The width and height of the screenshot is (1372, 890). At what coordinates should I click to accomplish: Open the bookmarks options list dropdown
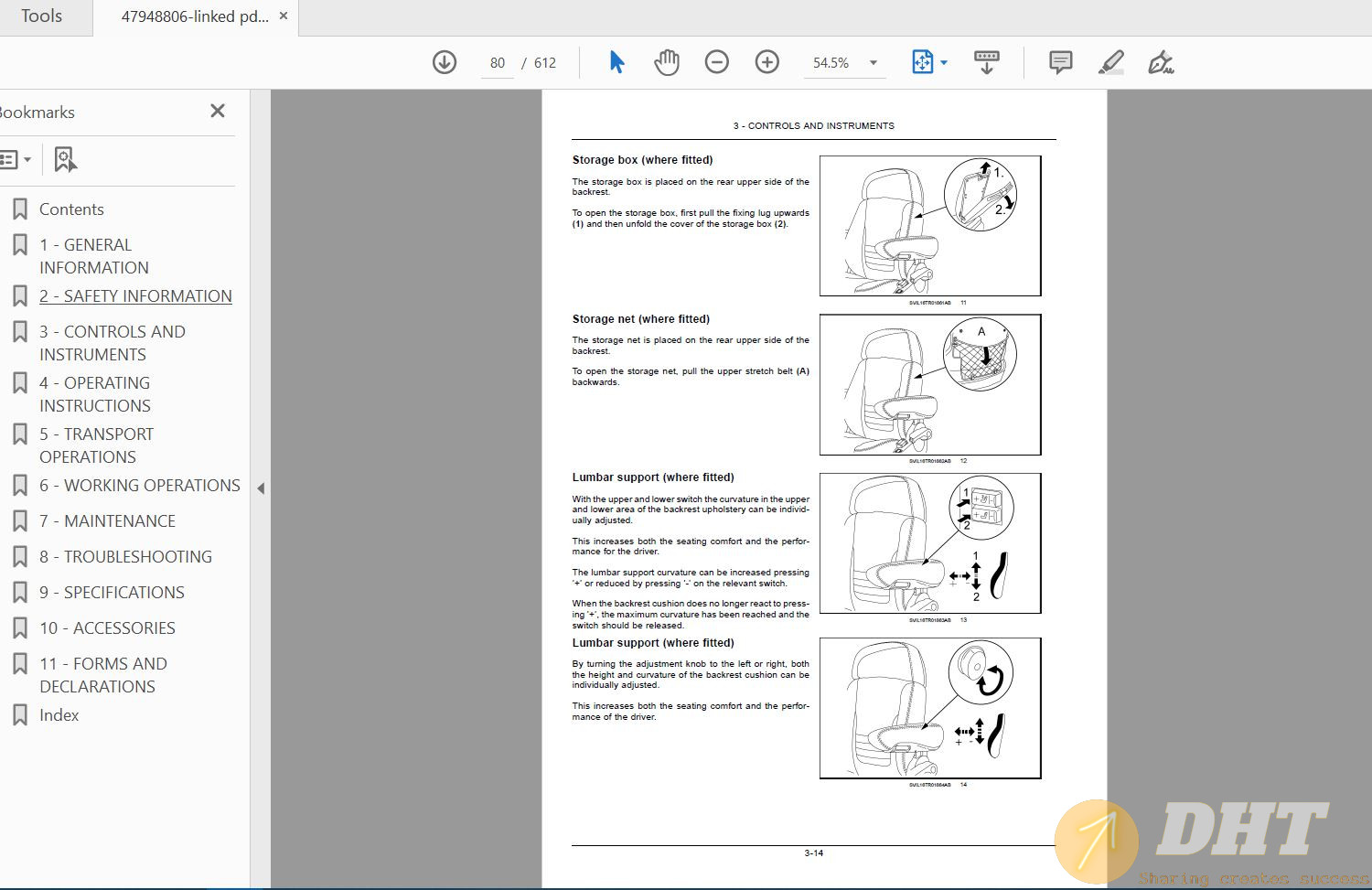(16, 159)
